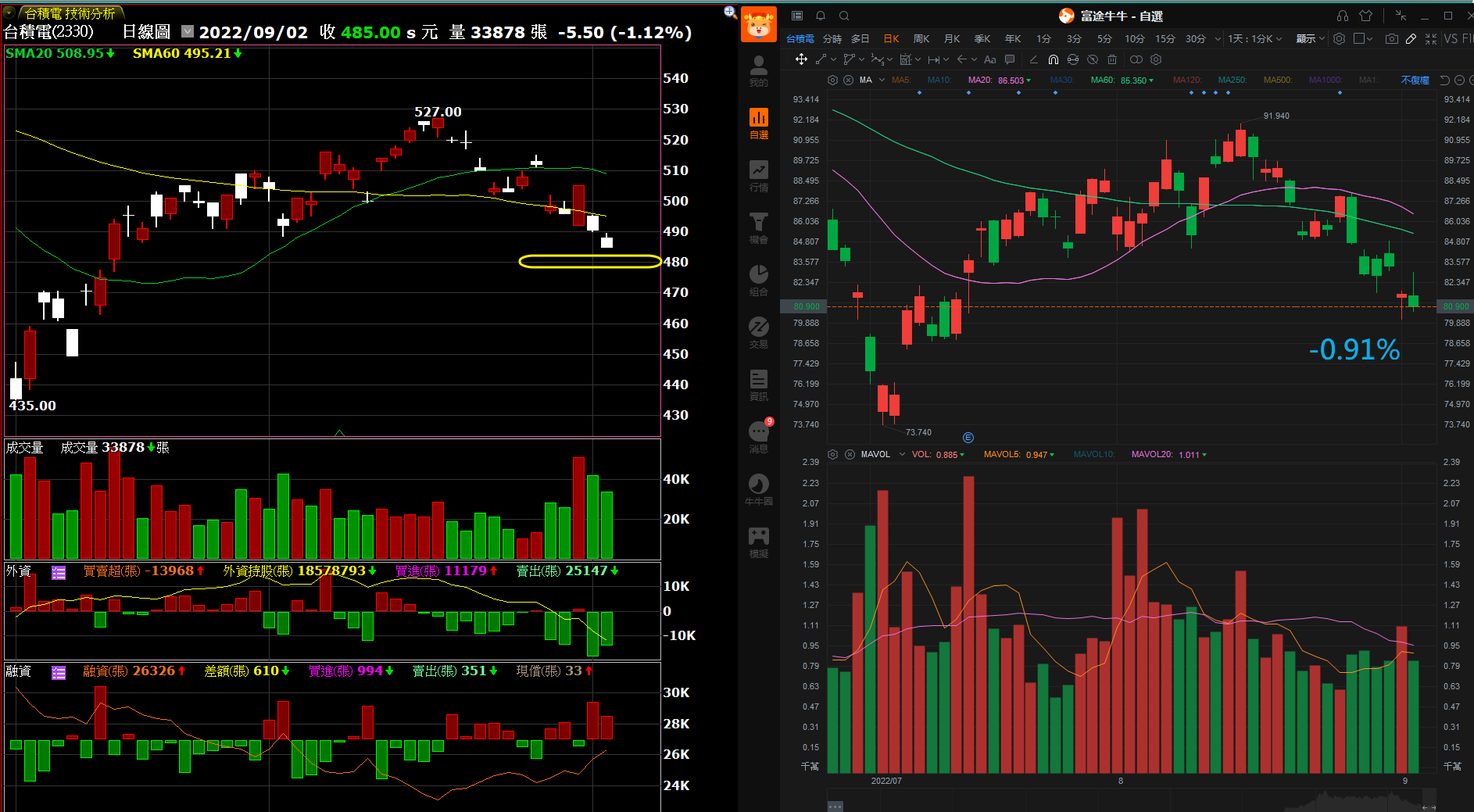The width and height of the screenshot is (1474, 812).
Task: Toggle continuous drawing sync icon
Action: (x=1073, y=59)
